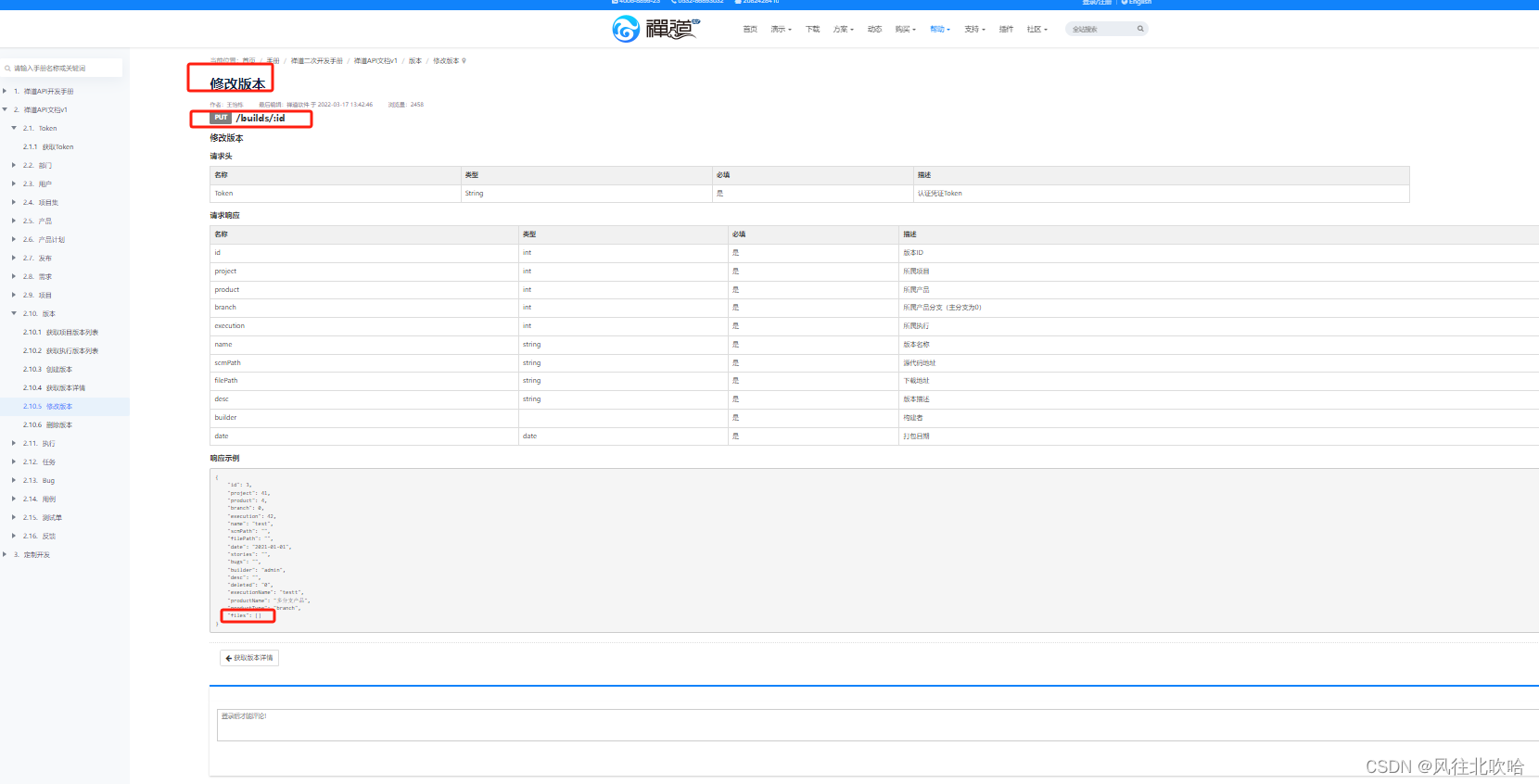
Task: Click the site search magnifier icon
Action: click(x=1139, y=29)
